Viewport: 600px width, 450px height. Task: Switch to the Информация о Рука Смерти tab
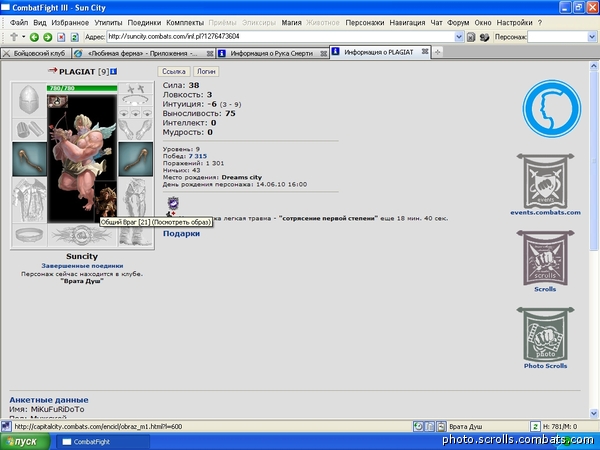click(x=272, y=53)
